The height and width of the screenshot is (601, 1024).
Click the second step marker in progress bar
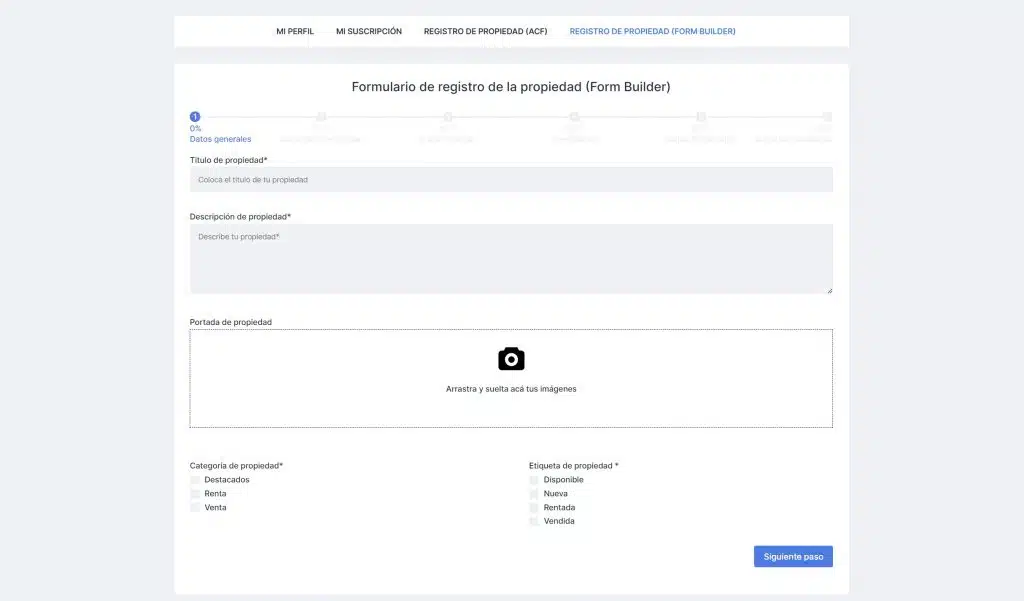[321, 117]
